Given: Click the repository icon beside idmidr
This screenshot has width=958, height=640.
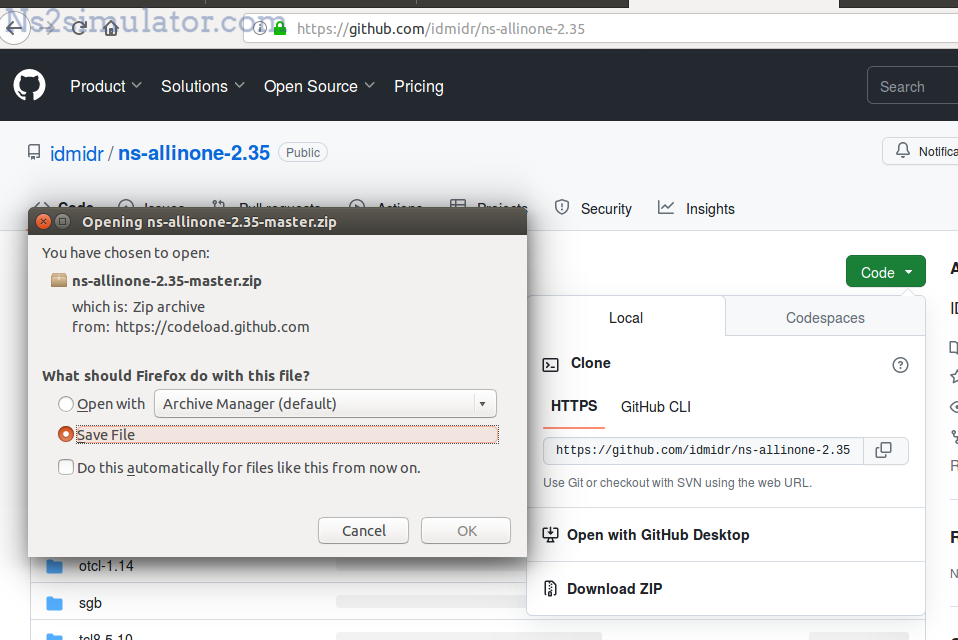Looking at the screenshot, I should pos(34,152).
